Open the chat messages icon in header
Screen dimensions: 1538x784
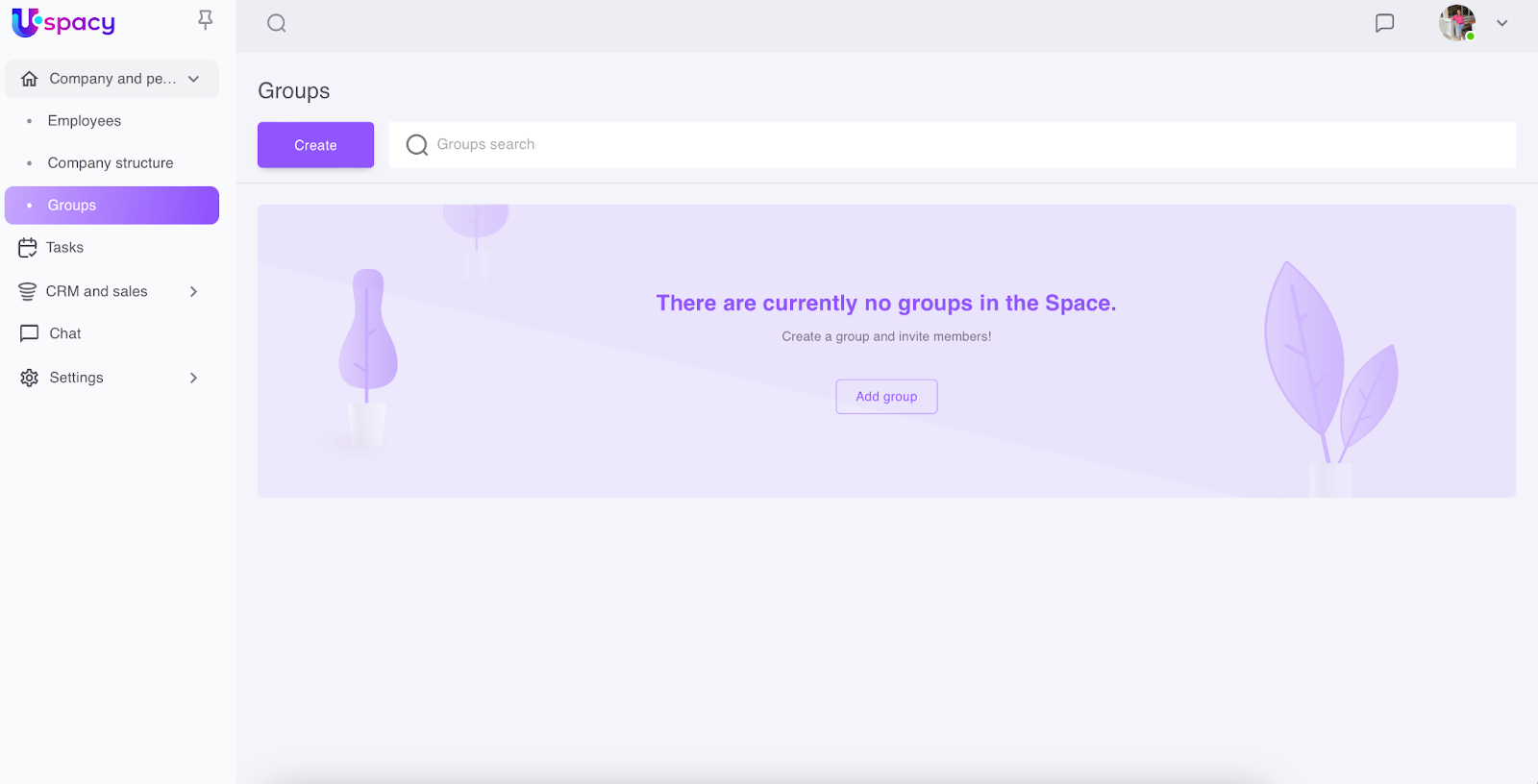(1384, 23)
